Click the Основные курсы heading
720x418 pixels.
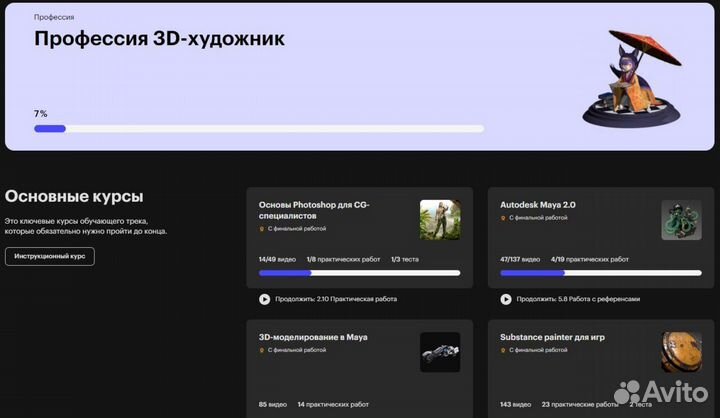(74, 196)
